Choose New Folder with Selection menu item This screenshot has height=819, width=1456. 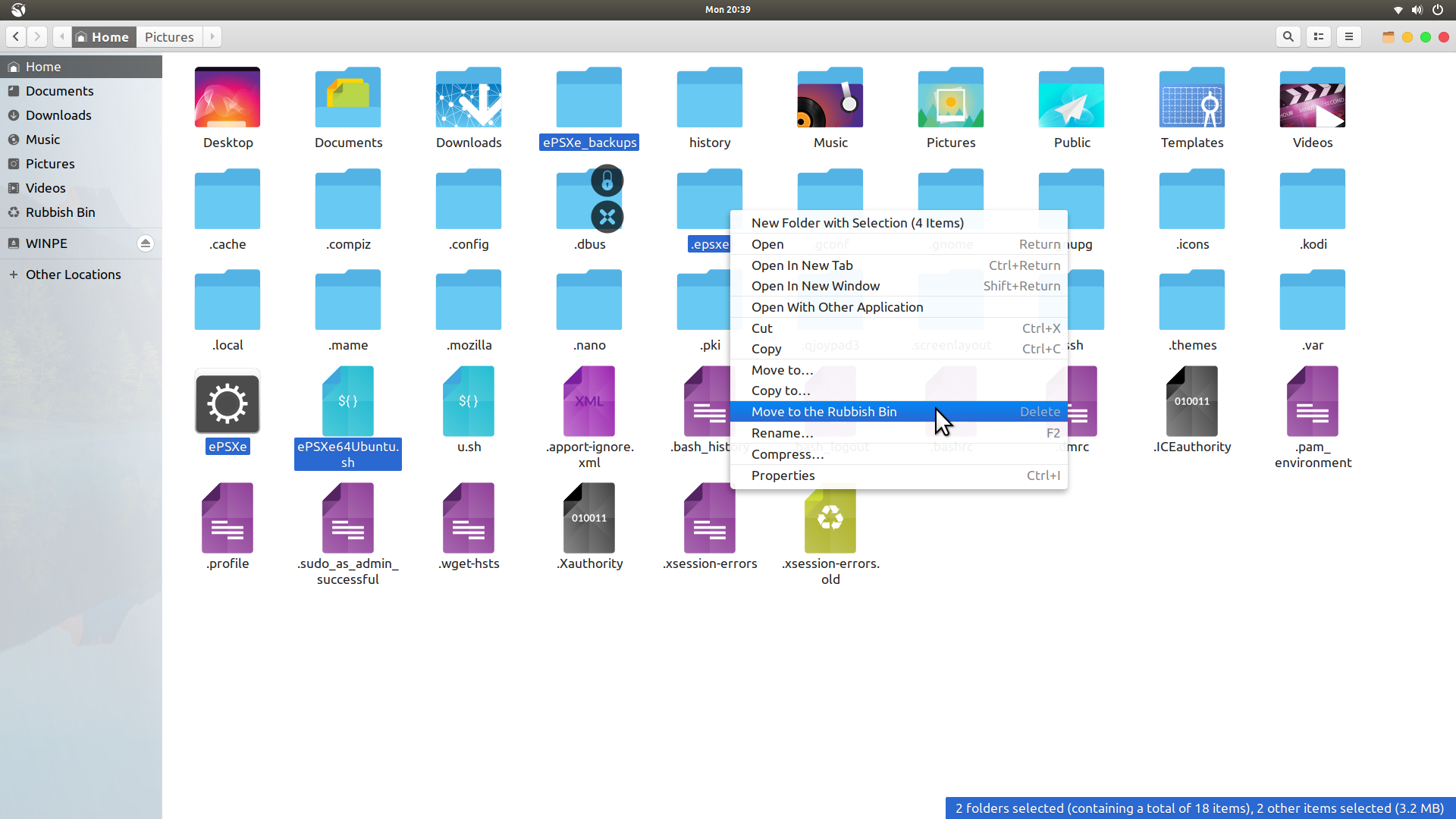point(899,223)
